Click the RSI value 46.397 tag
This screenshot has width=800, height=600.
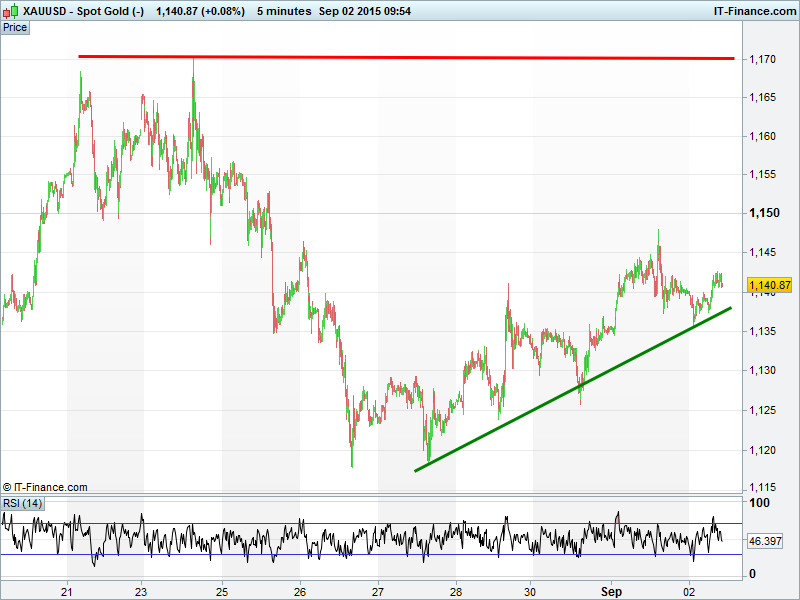765,541
